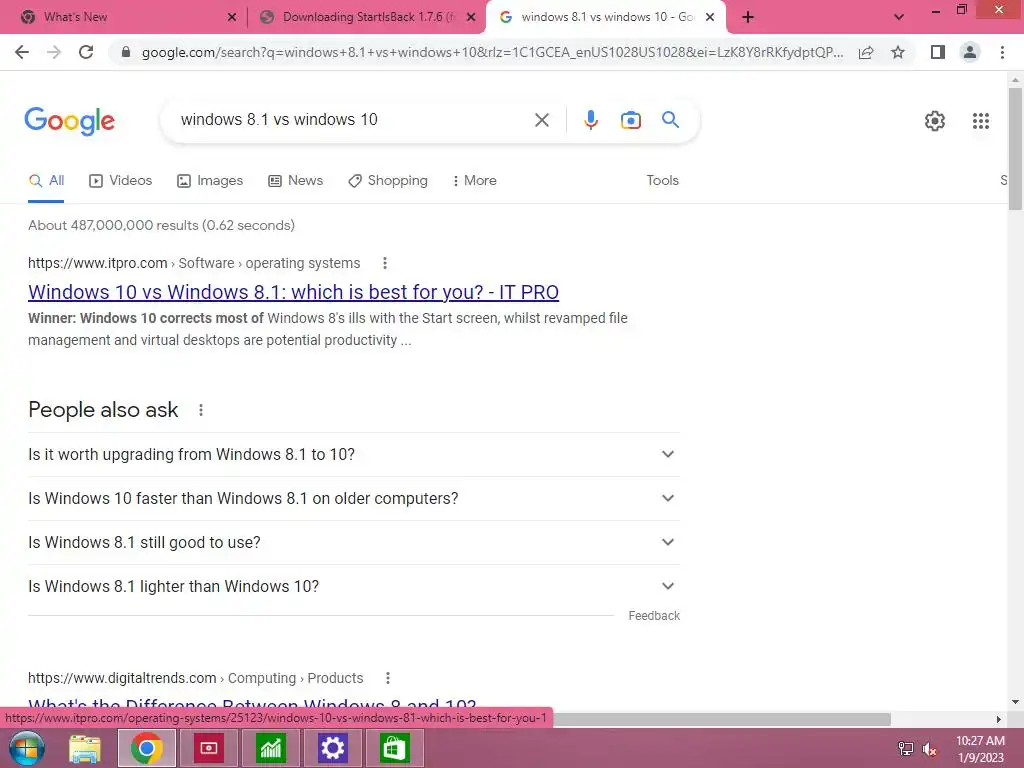Click the itpro.com breadcrumb URL
The height and width of the screenshot is (768, 1024).
[193, 263]
